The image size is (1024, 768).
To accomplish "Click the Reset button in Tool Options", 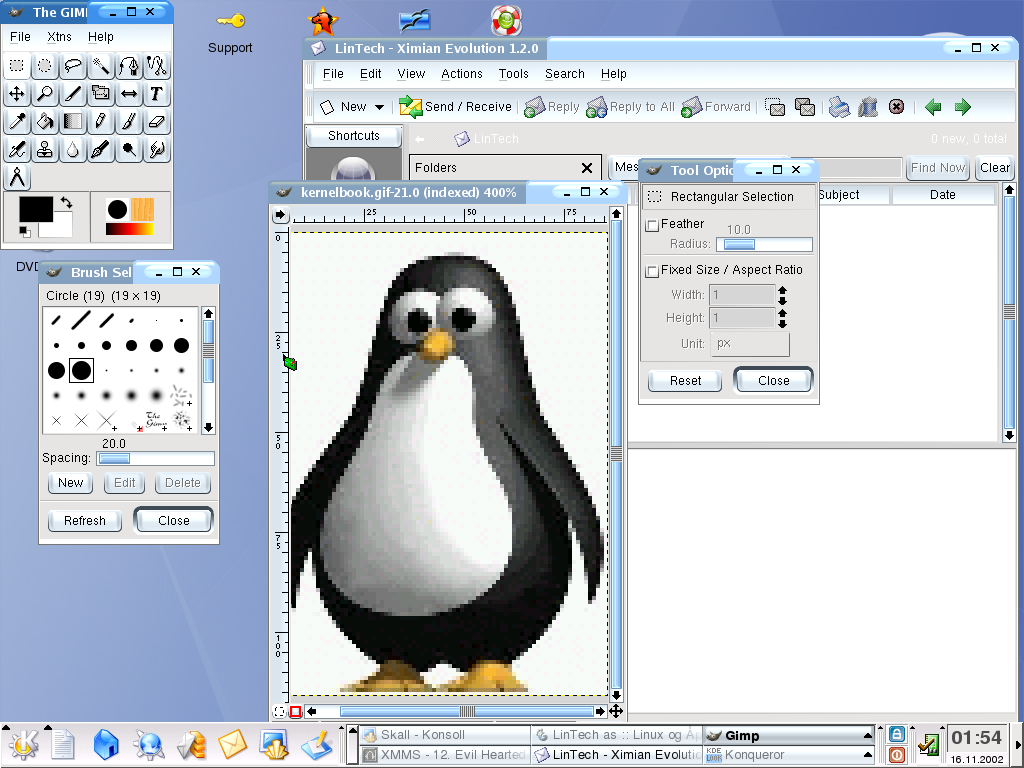I will pyautogui.click(x=685, y=381).
